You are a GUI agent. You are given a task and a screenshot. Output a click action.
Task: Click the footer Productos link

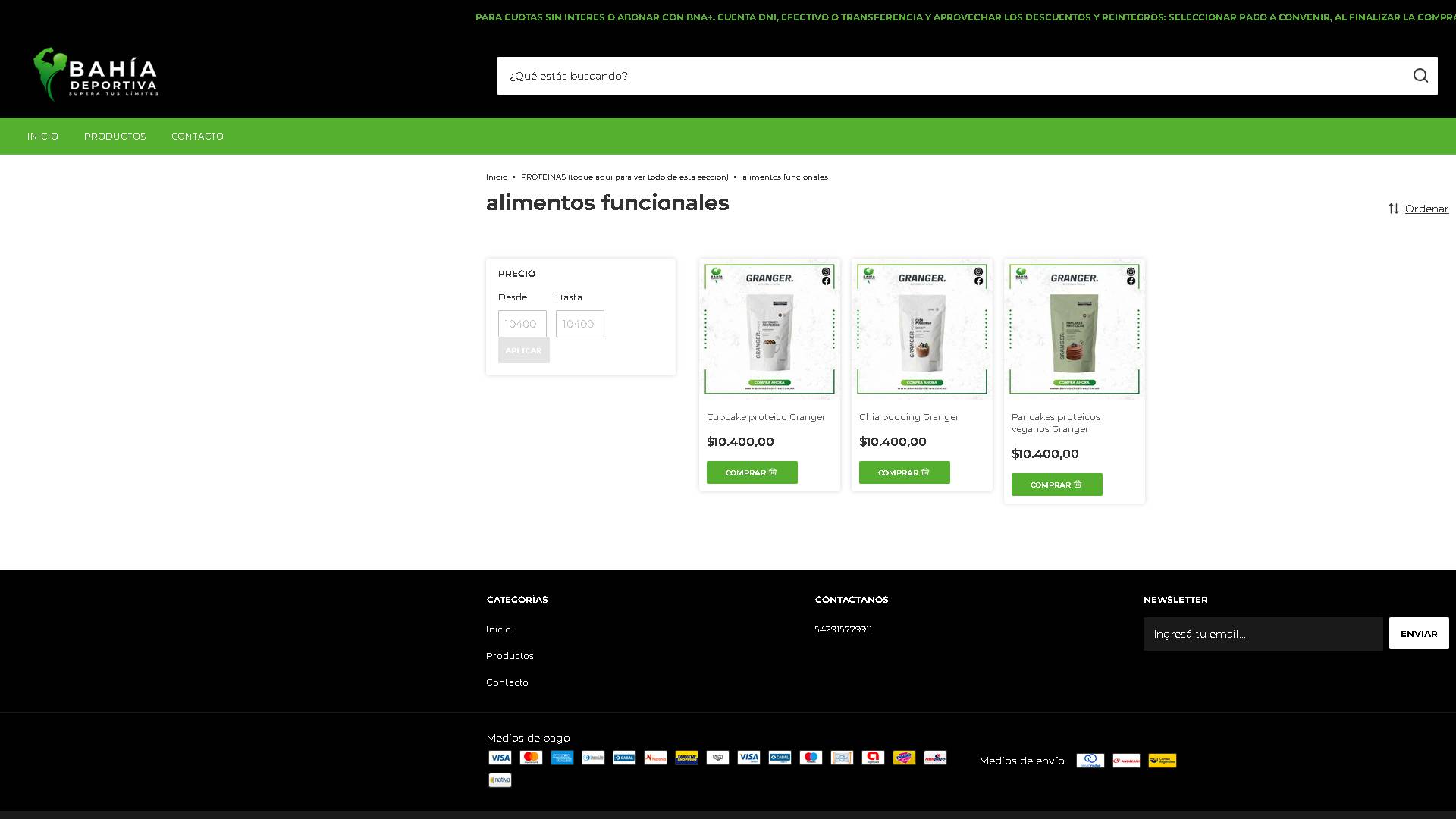(510, 656)
